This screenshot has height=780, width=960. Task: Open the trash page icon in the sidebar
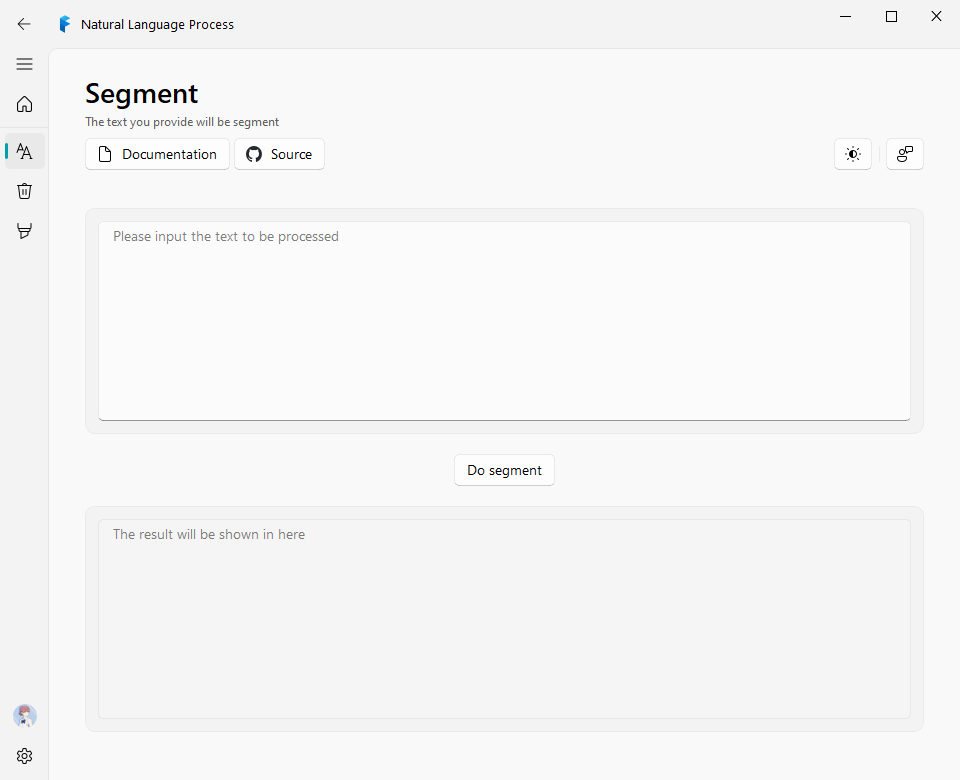click(24, 191)
